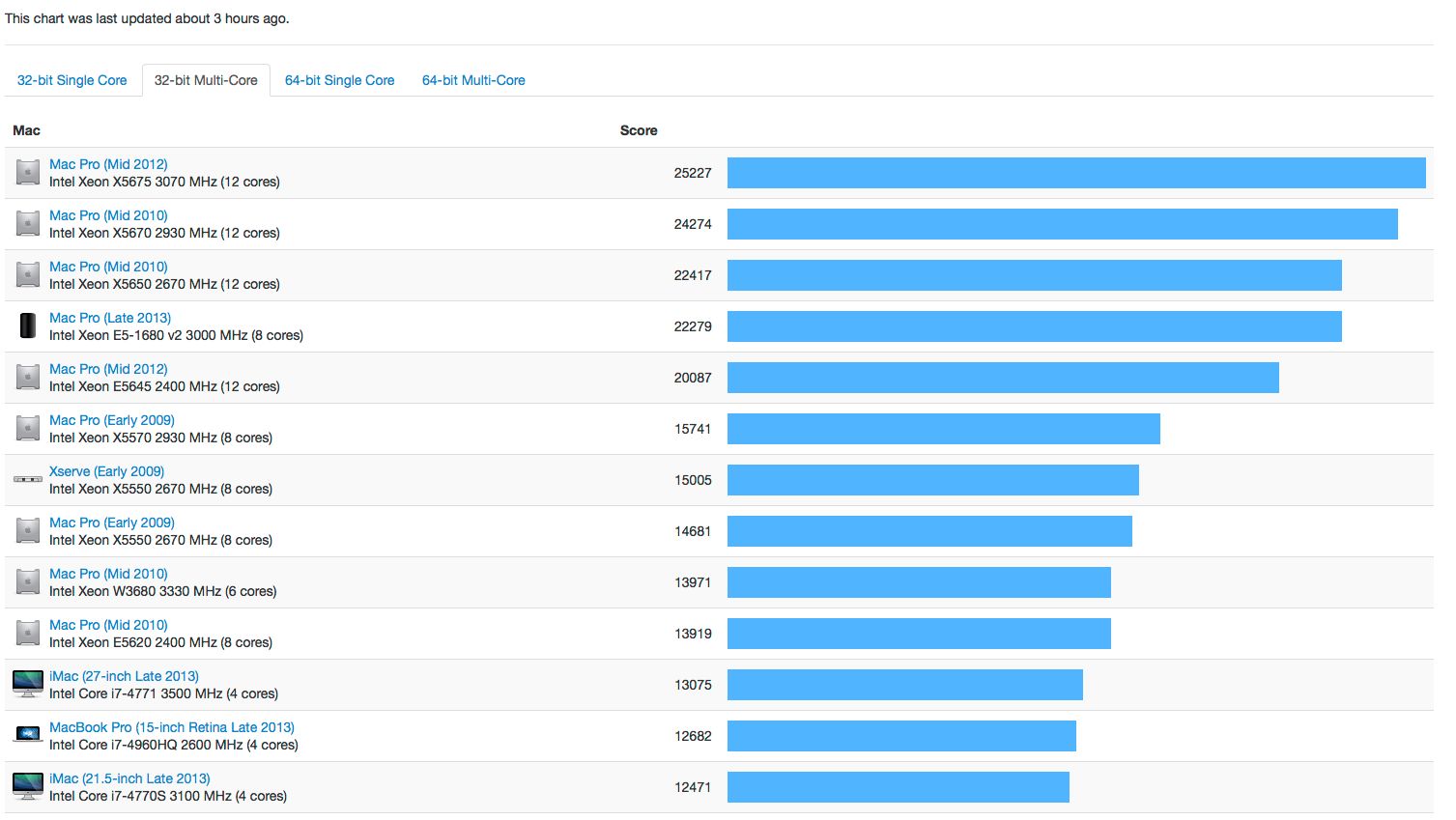Click text 'Intel Core i7-4771 3500 MHz (4 cores)'
Image resolution: width=1456 pixels, height=820 pixels.
[x=163, y=693]
